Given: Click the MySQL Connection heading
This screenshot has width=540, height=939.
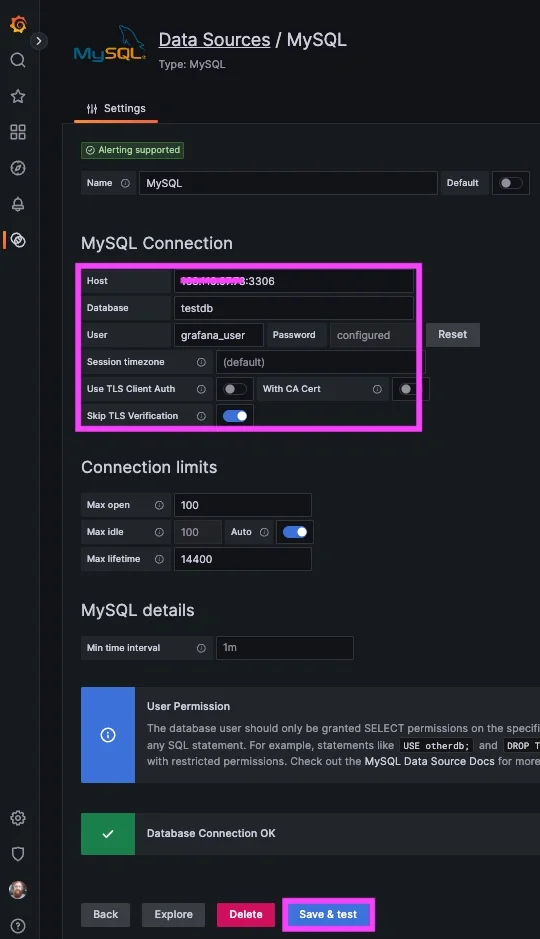Looking at the screenshot, I should tap(157, 243).
